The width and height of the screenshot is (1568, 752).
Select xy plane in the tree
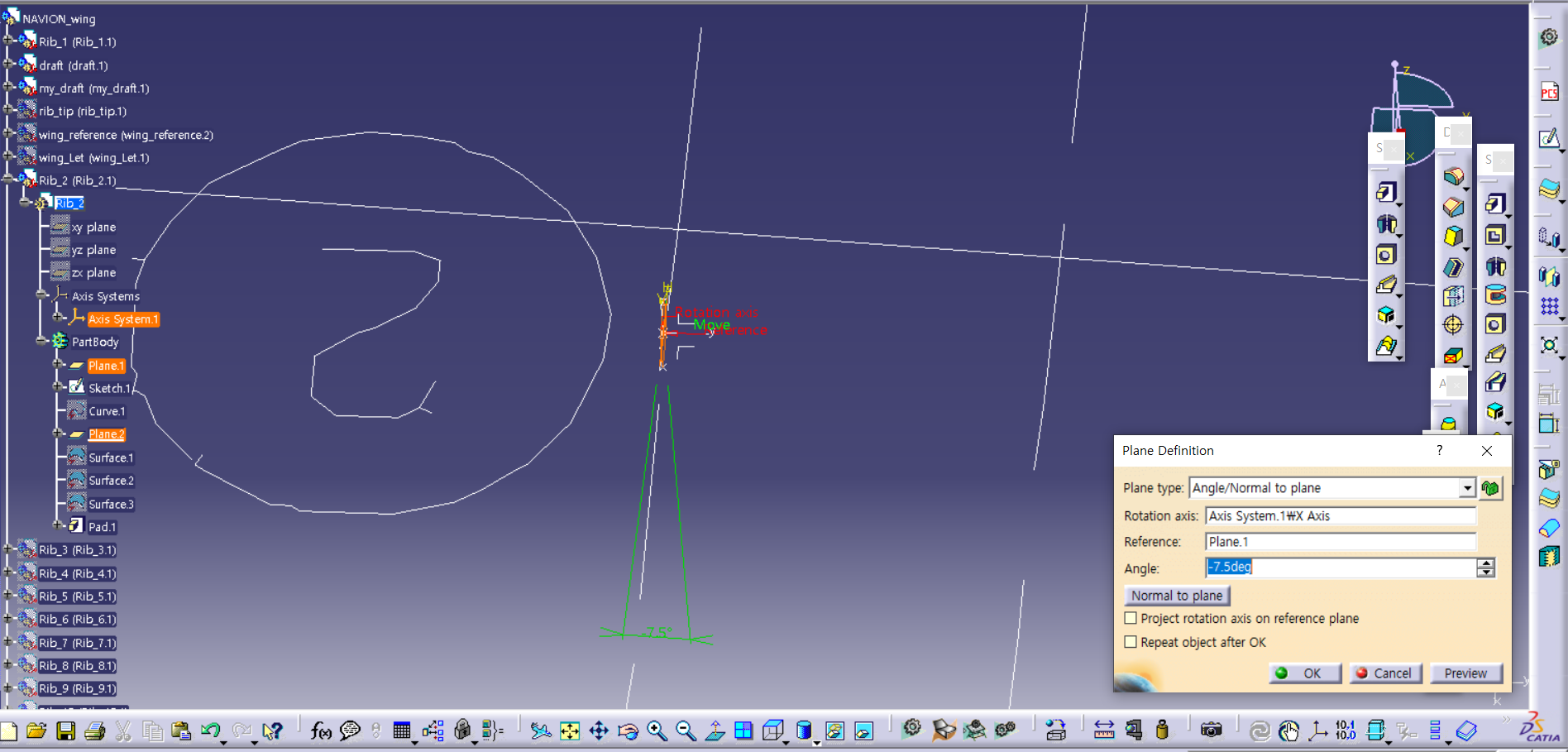pos(93,227)
